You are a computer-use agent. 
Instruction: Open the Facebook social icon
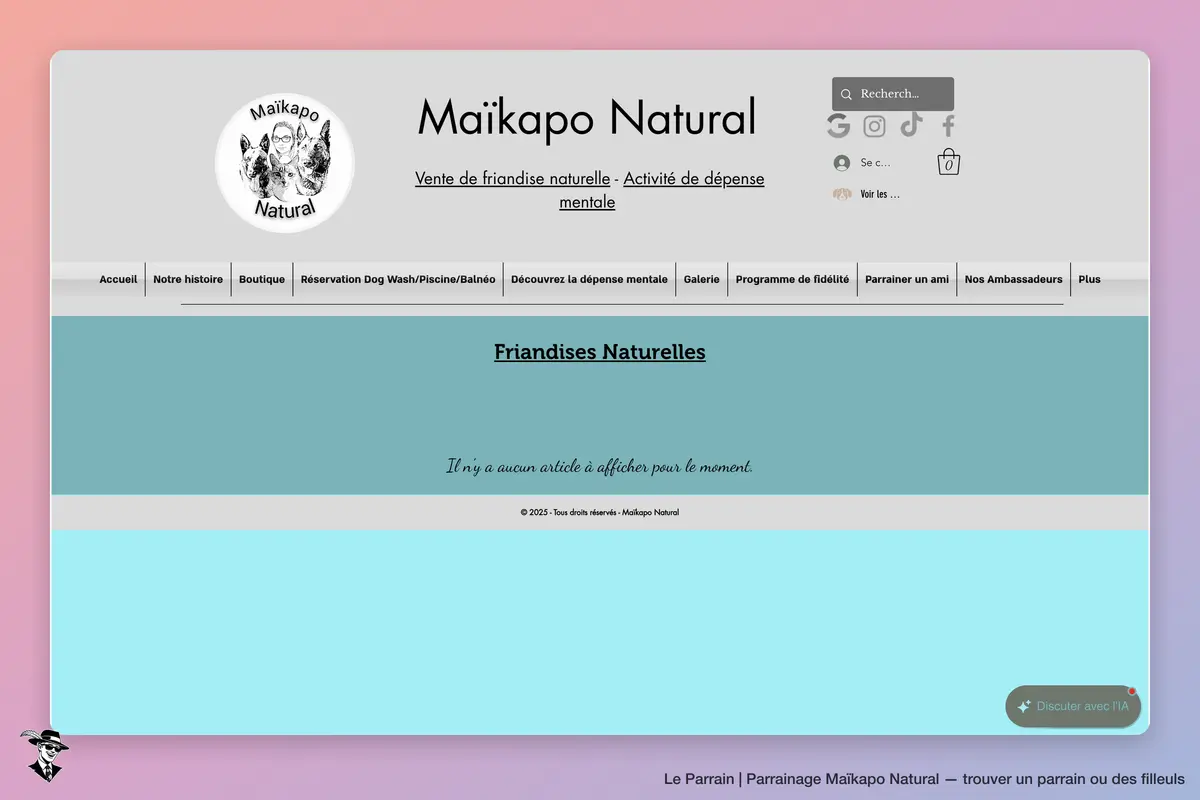pyautogui.click(x=949, y=126)
